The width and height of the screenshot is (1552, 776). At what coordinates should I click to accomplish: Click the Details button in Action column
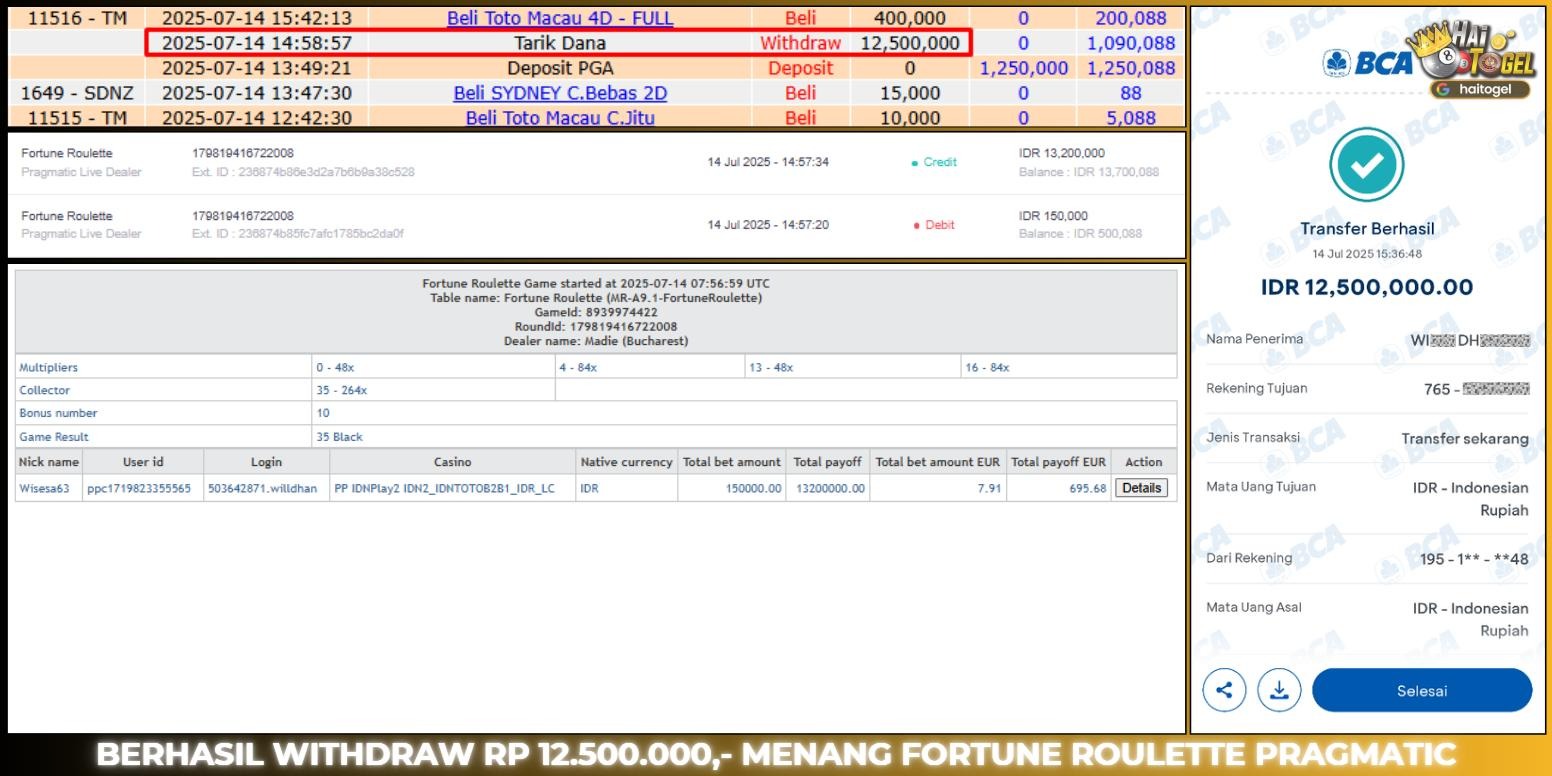(1142, 488)
